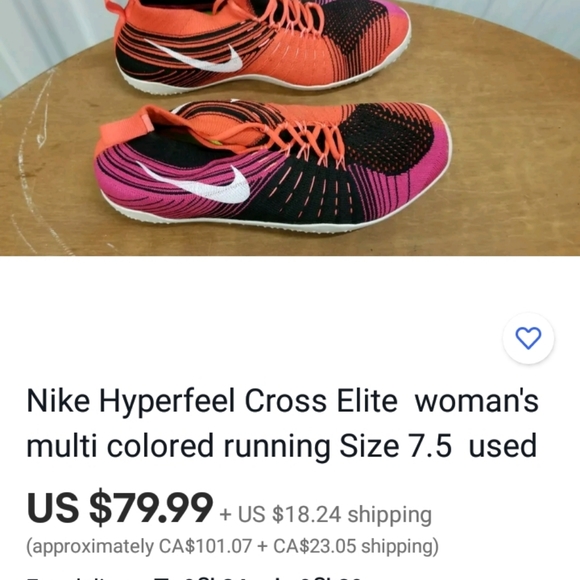The height and width of the screenshot is (580, 580).
Task: Click 'multi colored running' in the title
Action: pyautogui.click(x=178, y=446)
